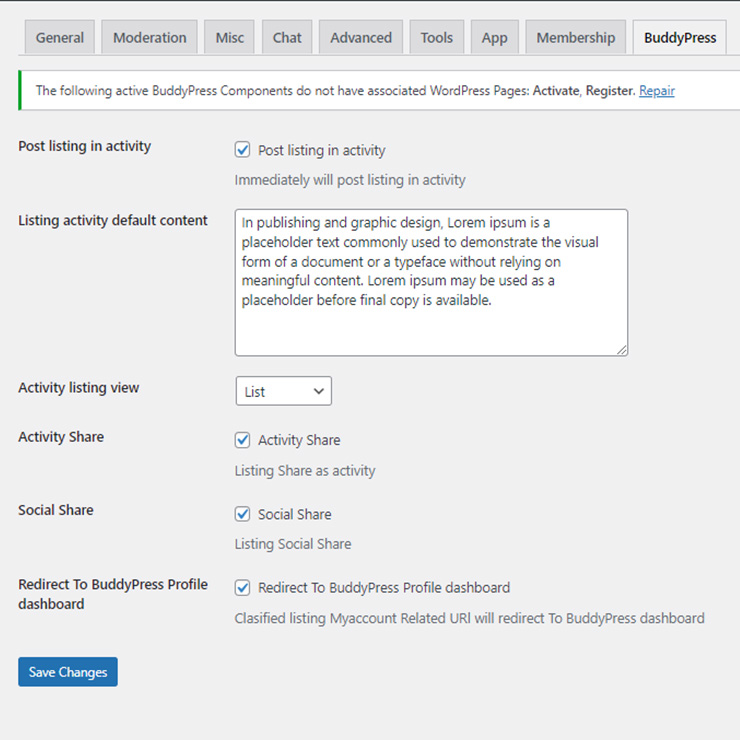Switch to the Moderation tab
Viewport: 740px width, 740px height.
150,37
